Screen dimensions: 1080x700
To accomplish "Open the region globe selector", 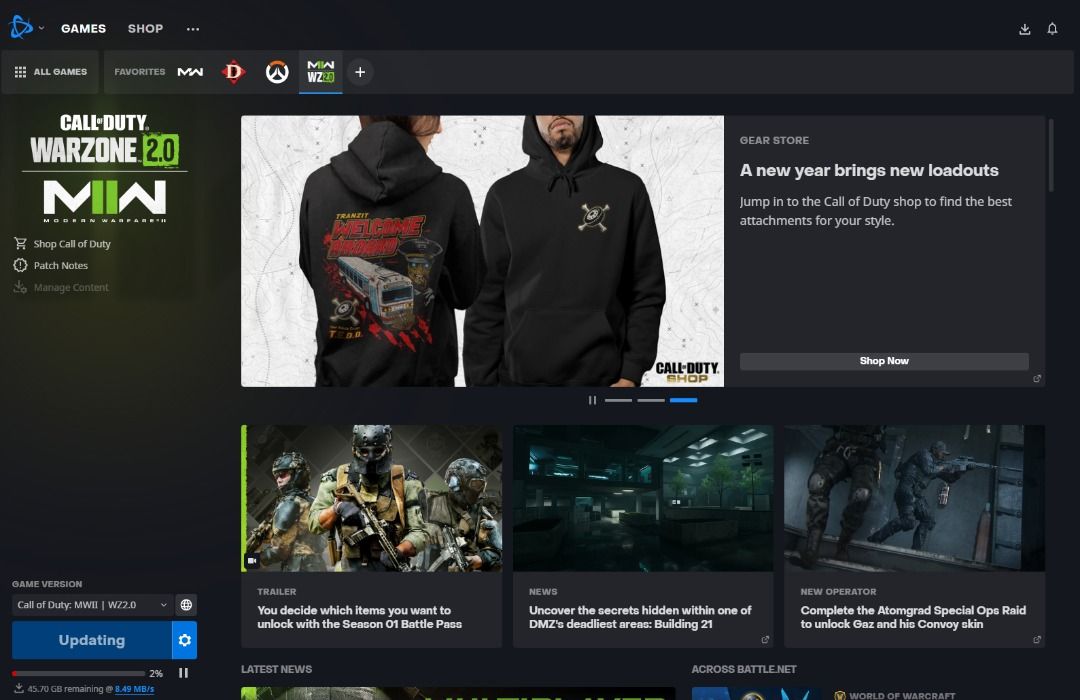I will point(186,605).
